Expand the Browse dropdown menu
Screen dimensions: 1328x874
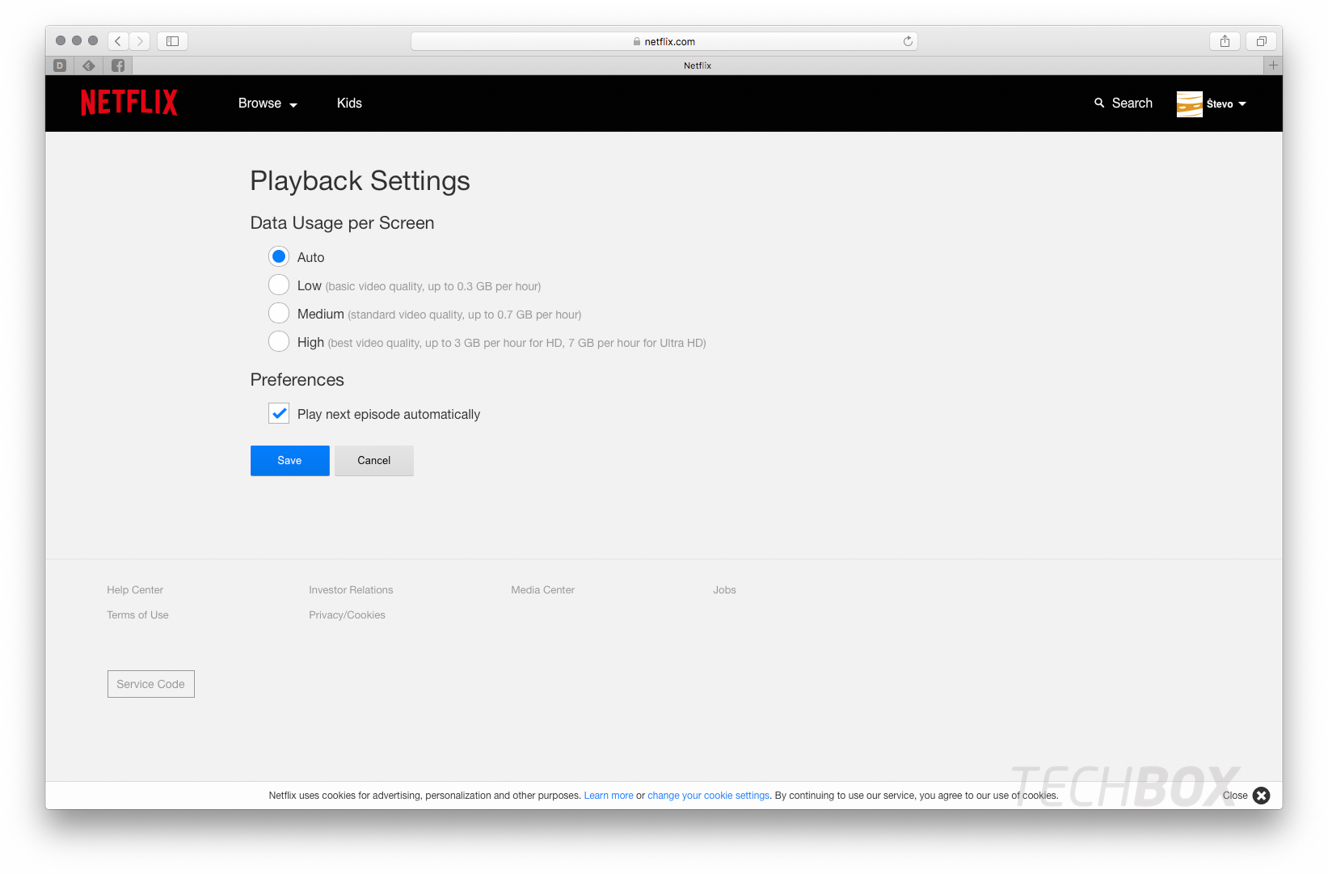[268, 103]
